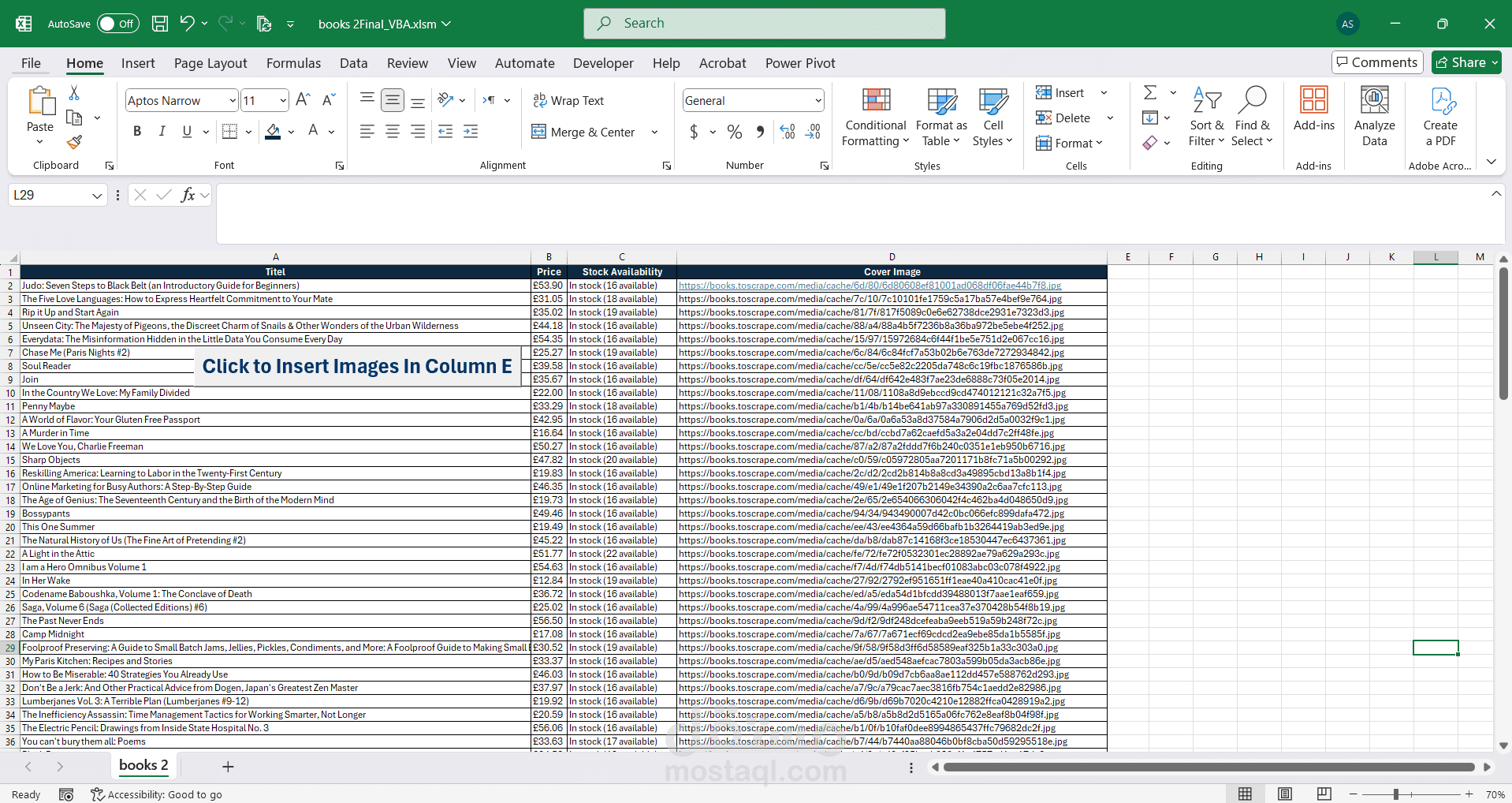Switch to the Developer ribbon tab
The image size is (1512, 803).
click(603, 63)
